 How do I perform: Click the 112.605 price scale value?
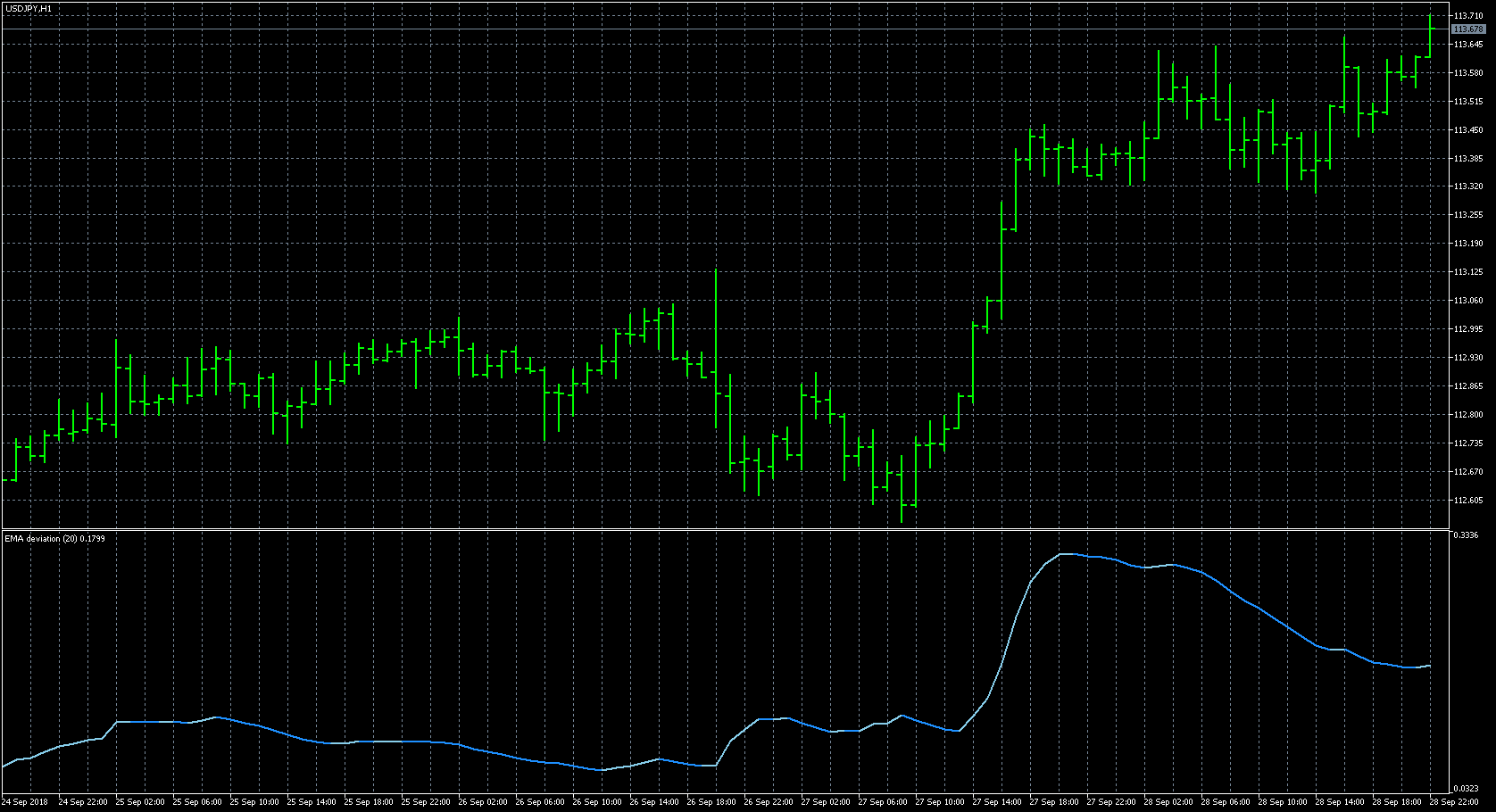[1468, 501]
